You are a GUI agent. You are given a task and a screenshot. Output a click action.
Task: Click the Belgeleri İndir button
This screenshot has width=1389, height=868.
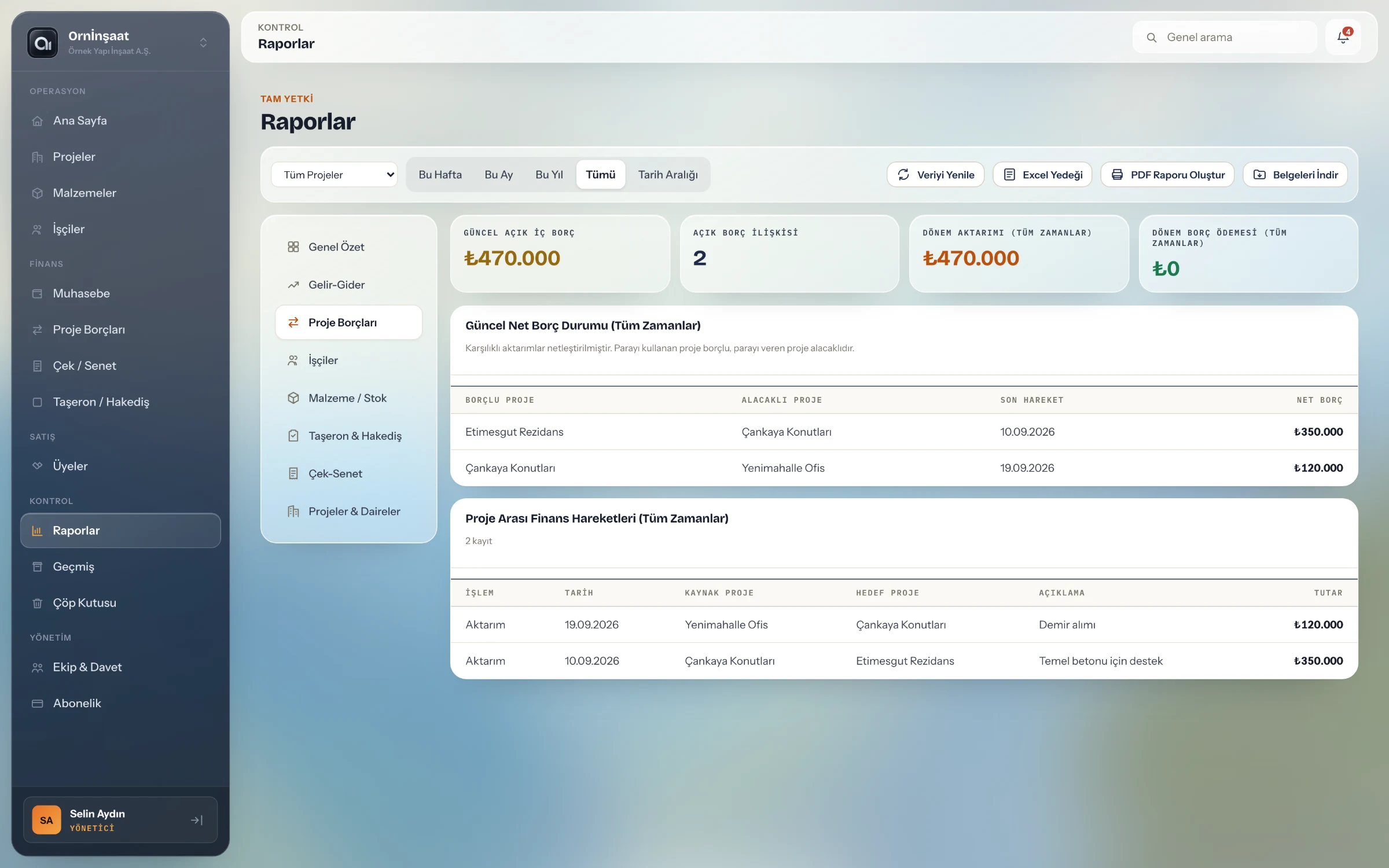point(1295,175)
